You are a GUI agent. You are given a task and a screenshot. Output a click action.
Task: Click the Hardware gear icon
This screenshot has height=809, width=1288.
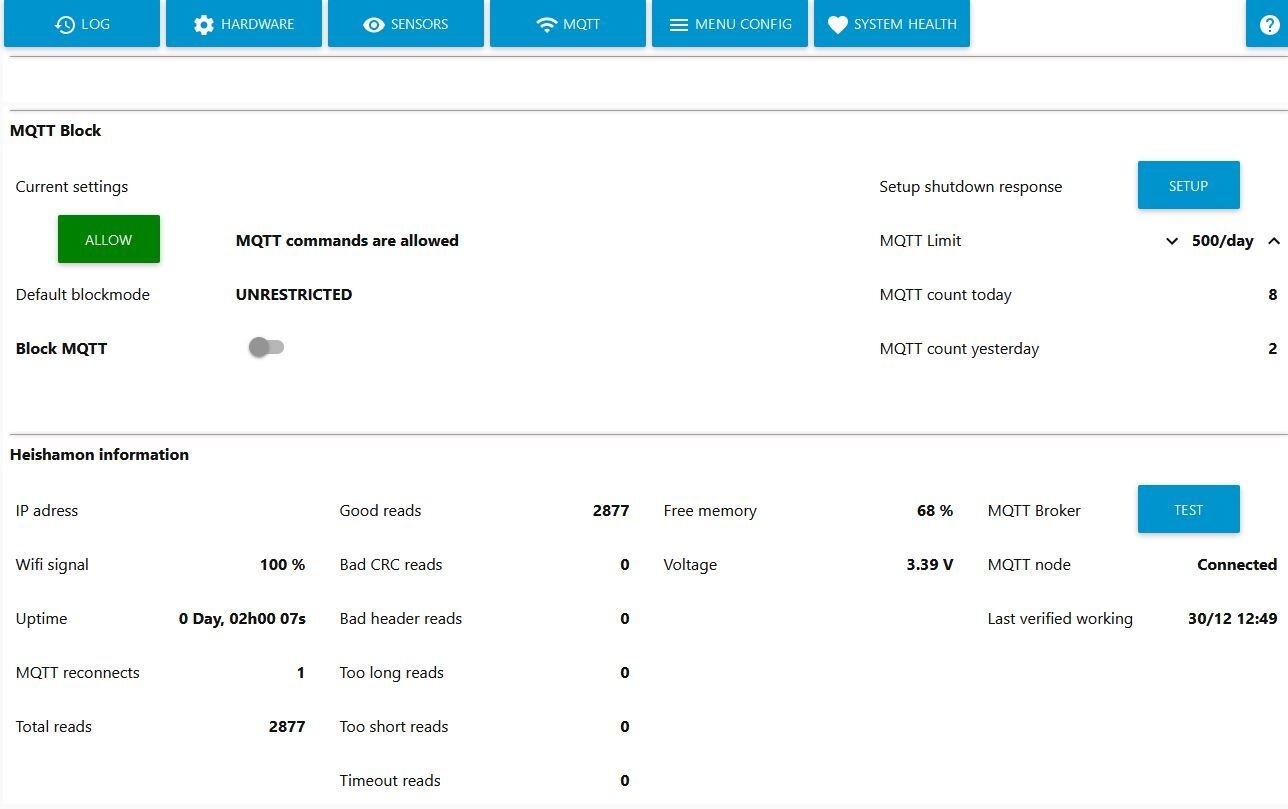[x=204, y=24]
